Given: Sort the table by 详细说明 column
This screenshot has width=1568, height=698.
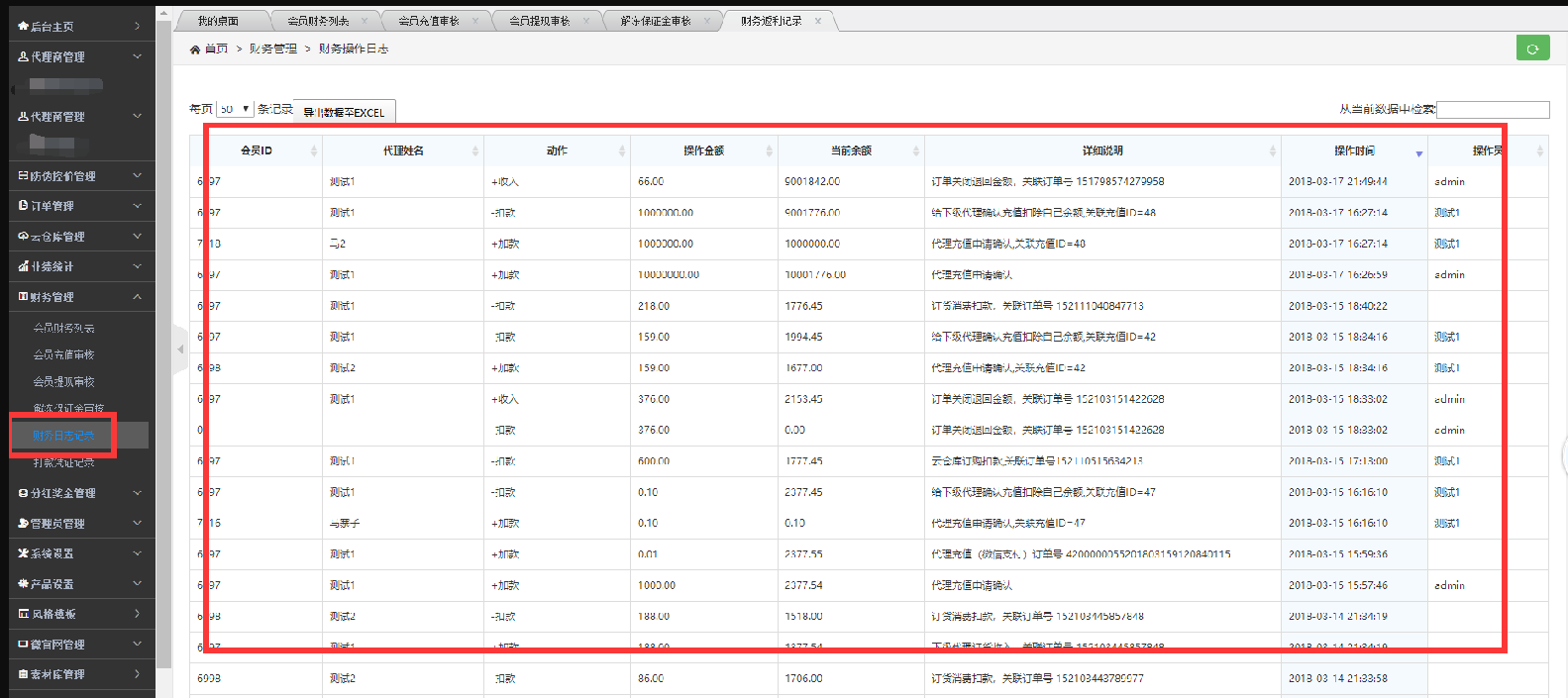Looking at the screenshot, I should (x=1102, y=150).
